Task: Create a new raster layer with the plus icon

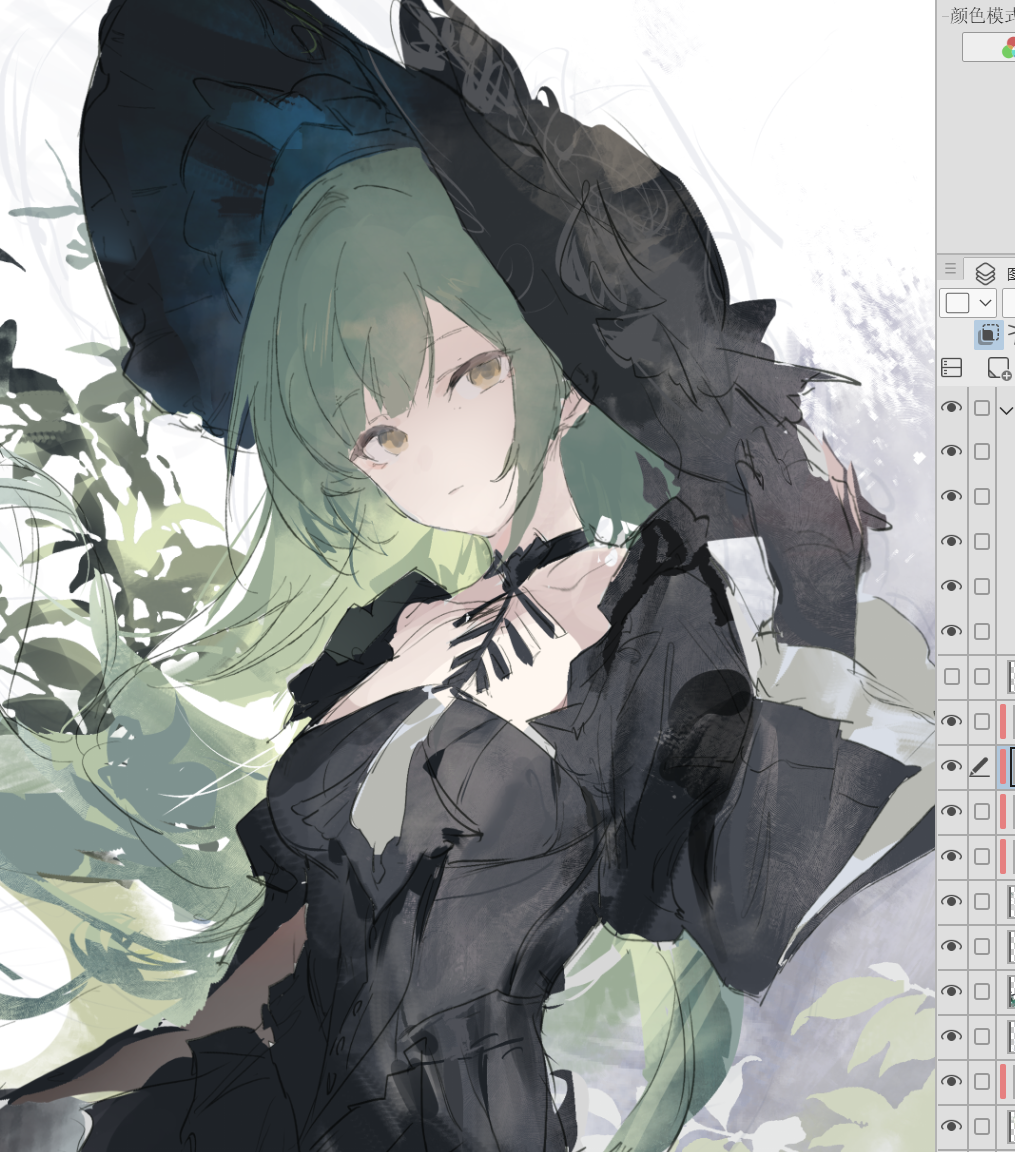Action: tap(999, 368)
